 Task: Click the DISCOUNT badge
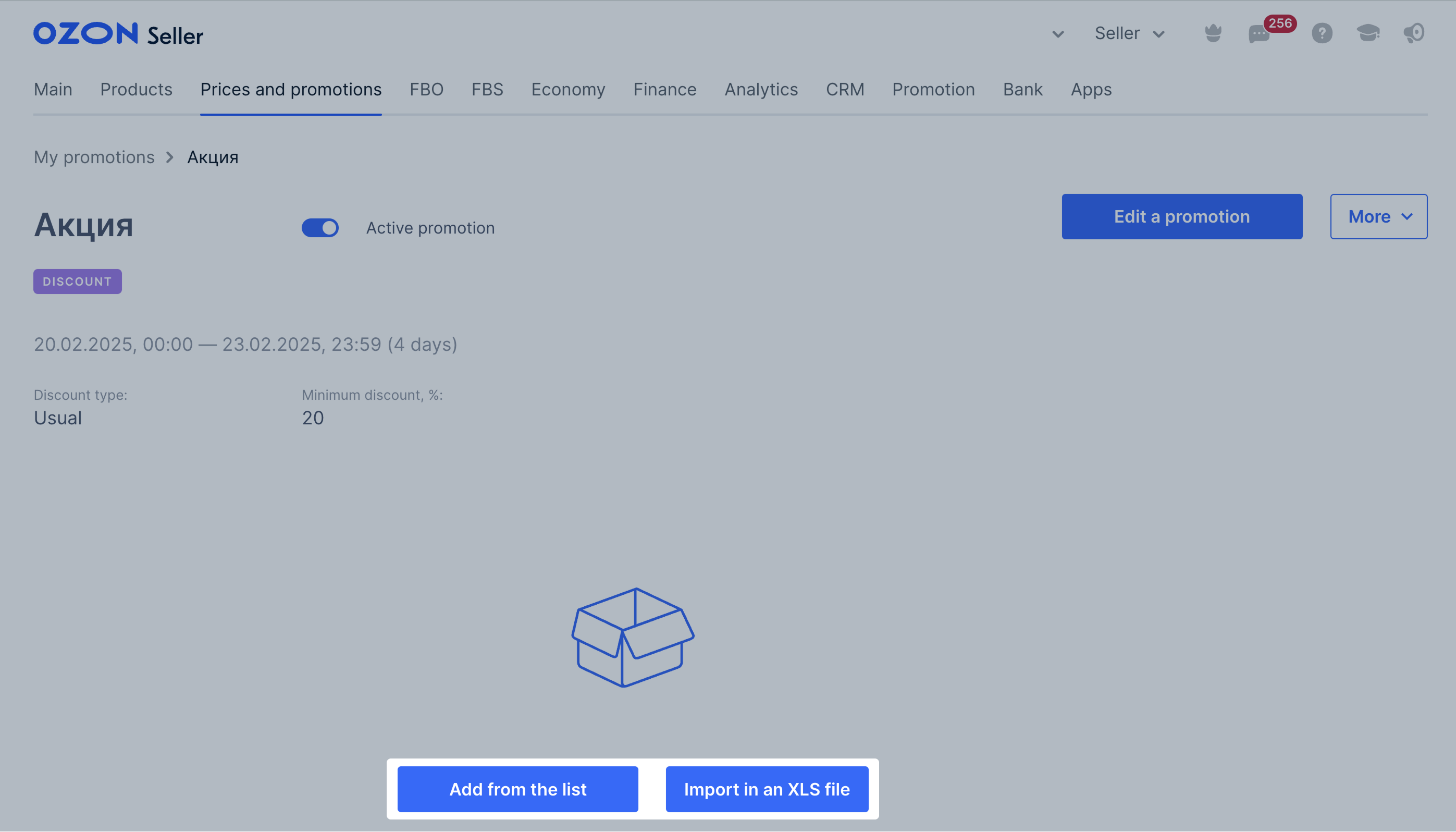[x=77, y=282]
